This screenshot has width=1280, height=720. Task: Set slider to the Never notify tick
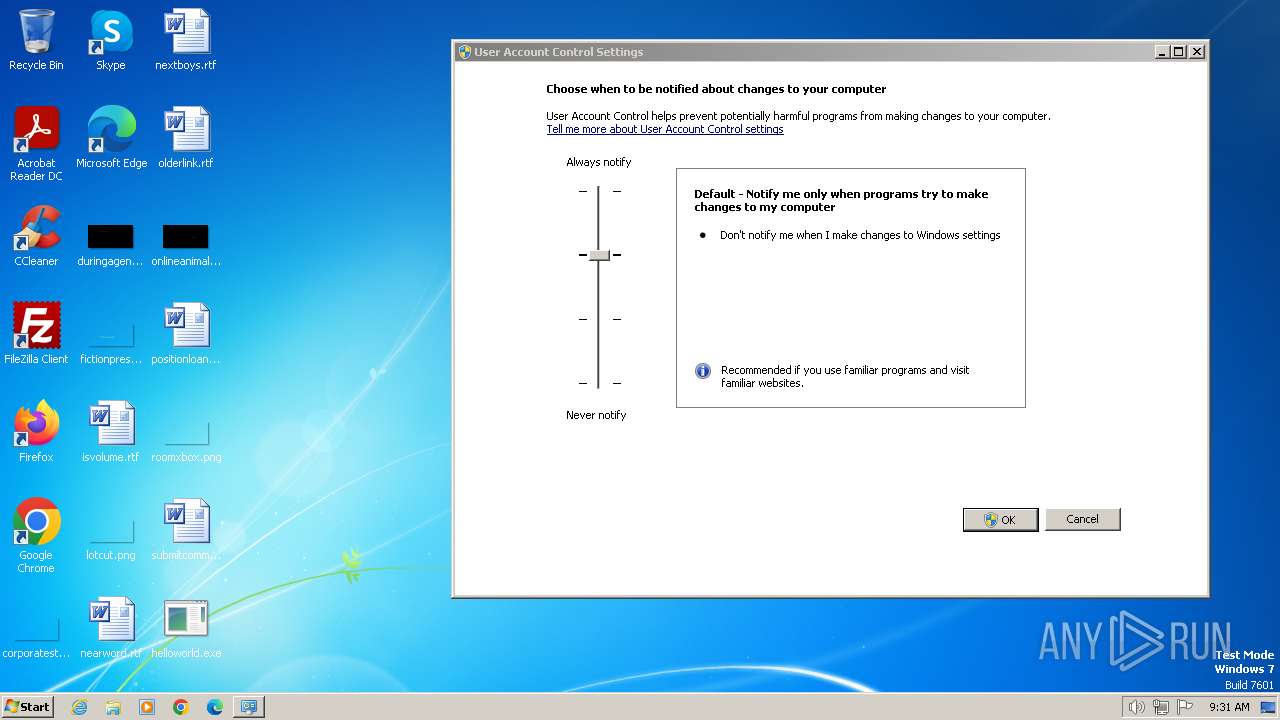(599, 383)
